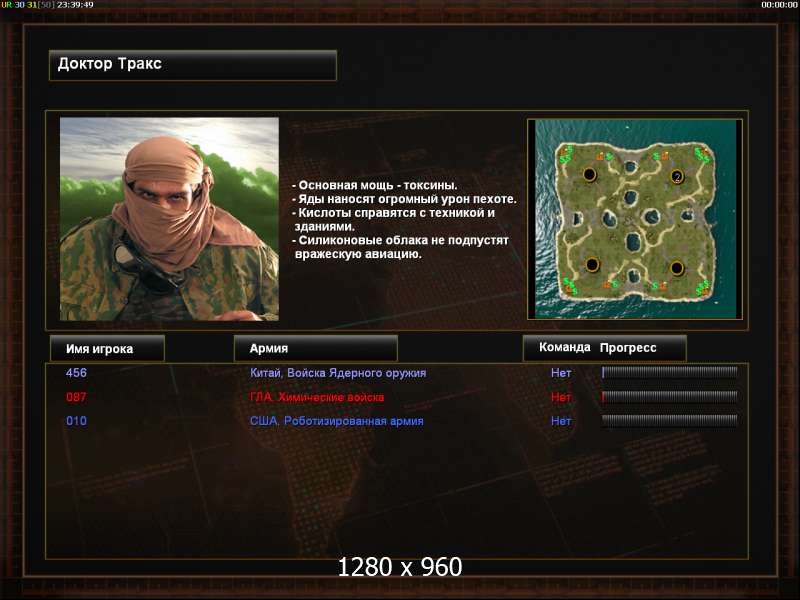Click the red progress bar for player 087
Screen dimensions: 800x600
(669, 396)
